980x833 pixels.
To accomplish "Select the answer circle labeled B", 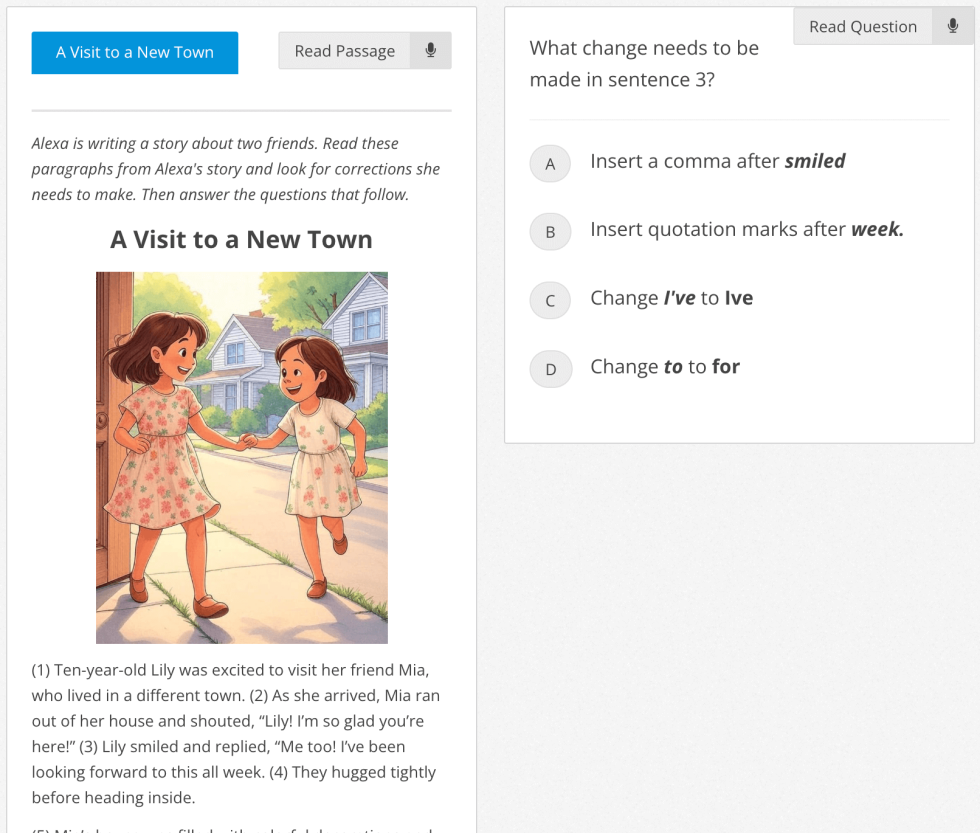I will click(x=550, y=232).
